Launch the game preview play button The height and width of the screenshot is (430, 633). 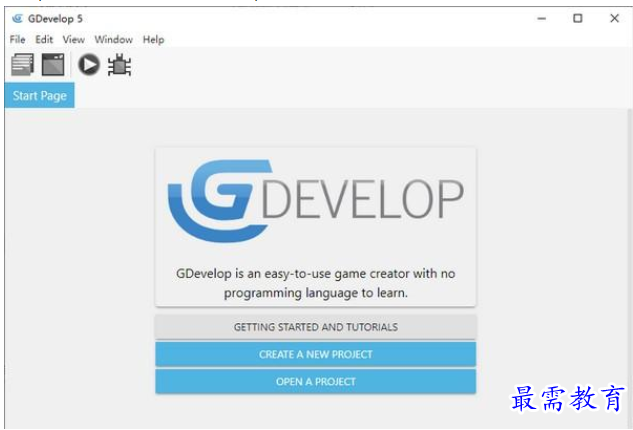(x=88, y=65)
